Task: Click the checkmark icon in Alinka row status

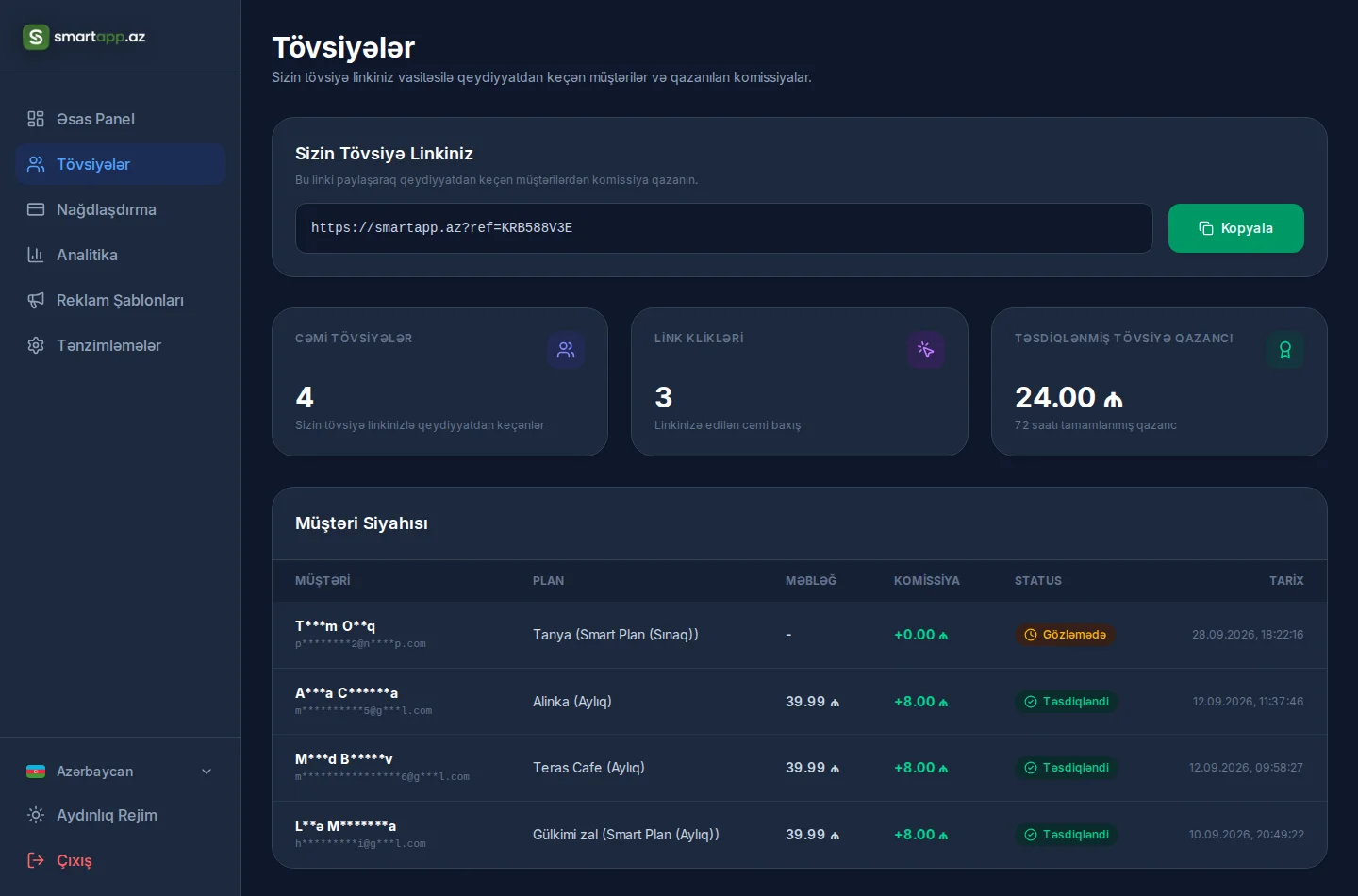Action: (x=1031, y=702)
